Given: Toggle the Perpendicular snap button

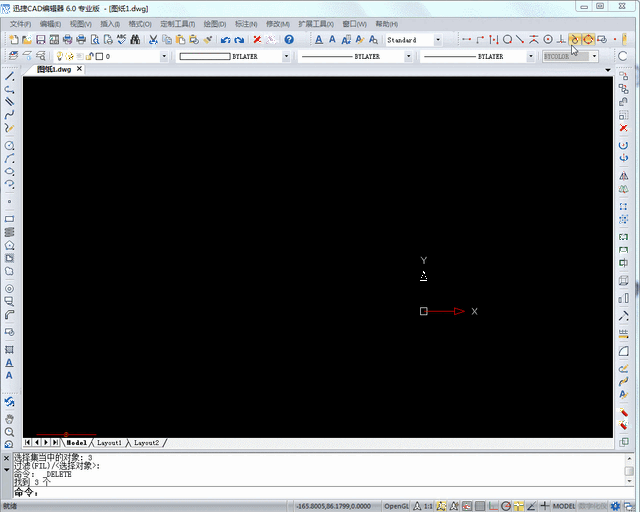Looking at the screenshot, I should coord(562,40).
